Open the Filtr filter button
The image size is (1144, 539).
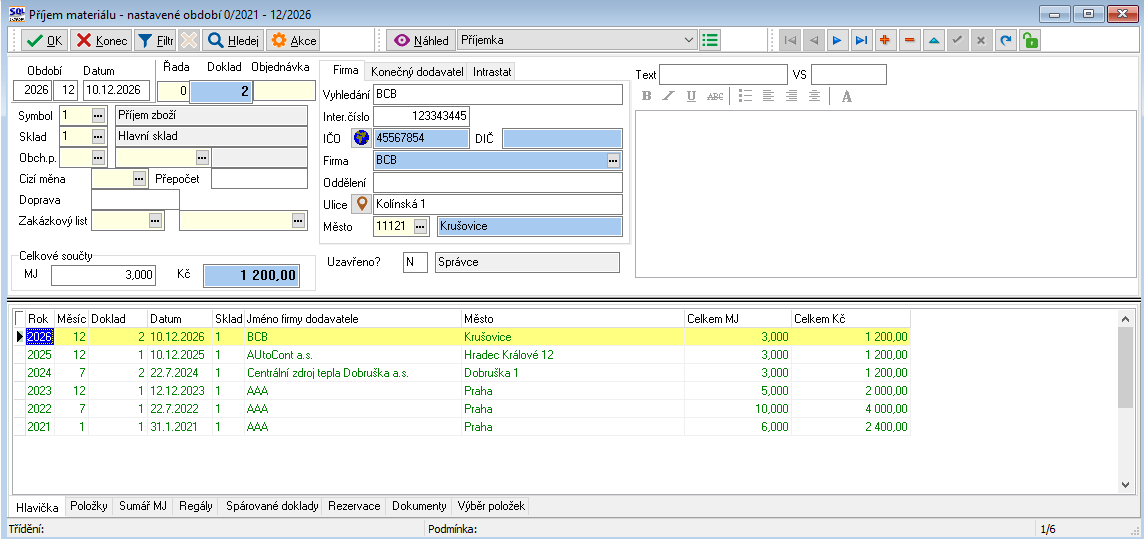[x=155, y=41]
